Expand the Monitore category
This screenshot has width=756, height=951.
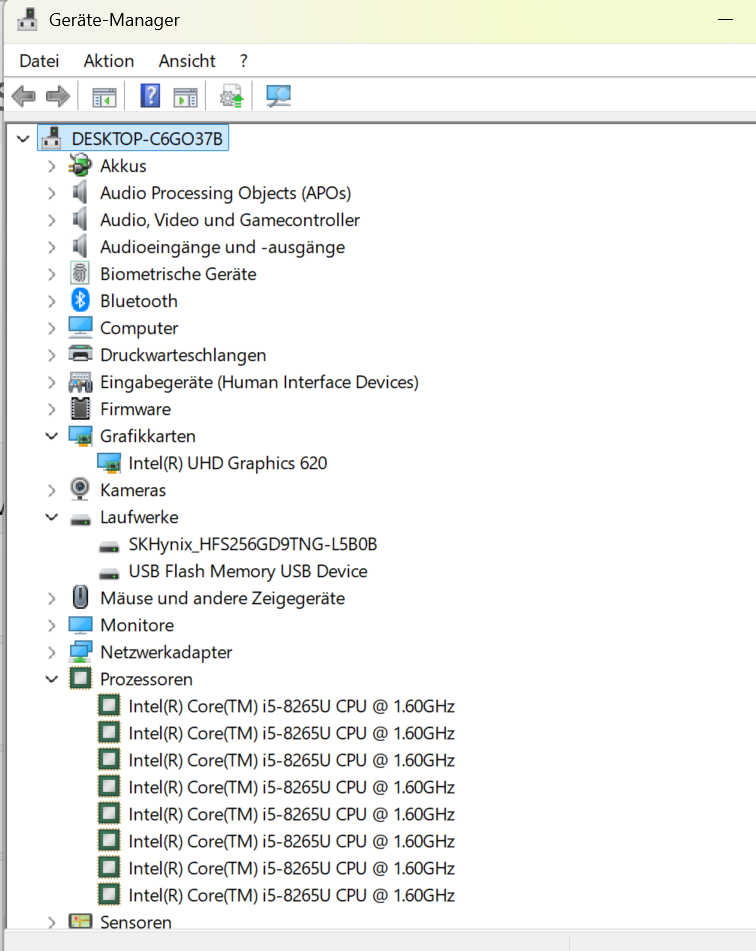pyautogui.click(x=52, y=625)
